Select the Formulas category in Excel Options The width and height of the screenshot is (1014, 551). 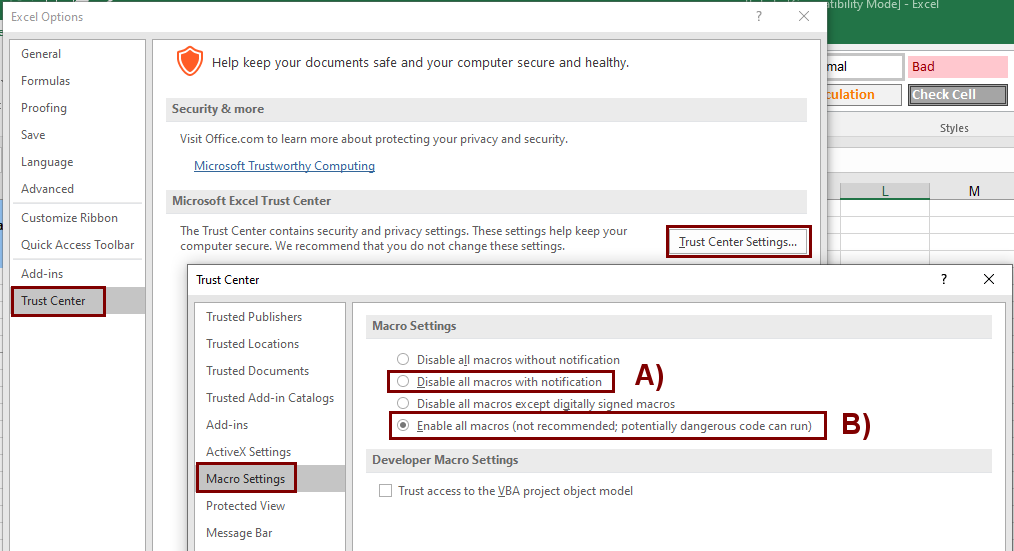pyautogui.click(x=45, y=81)
